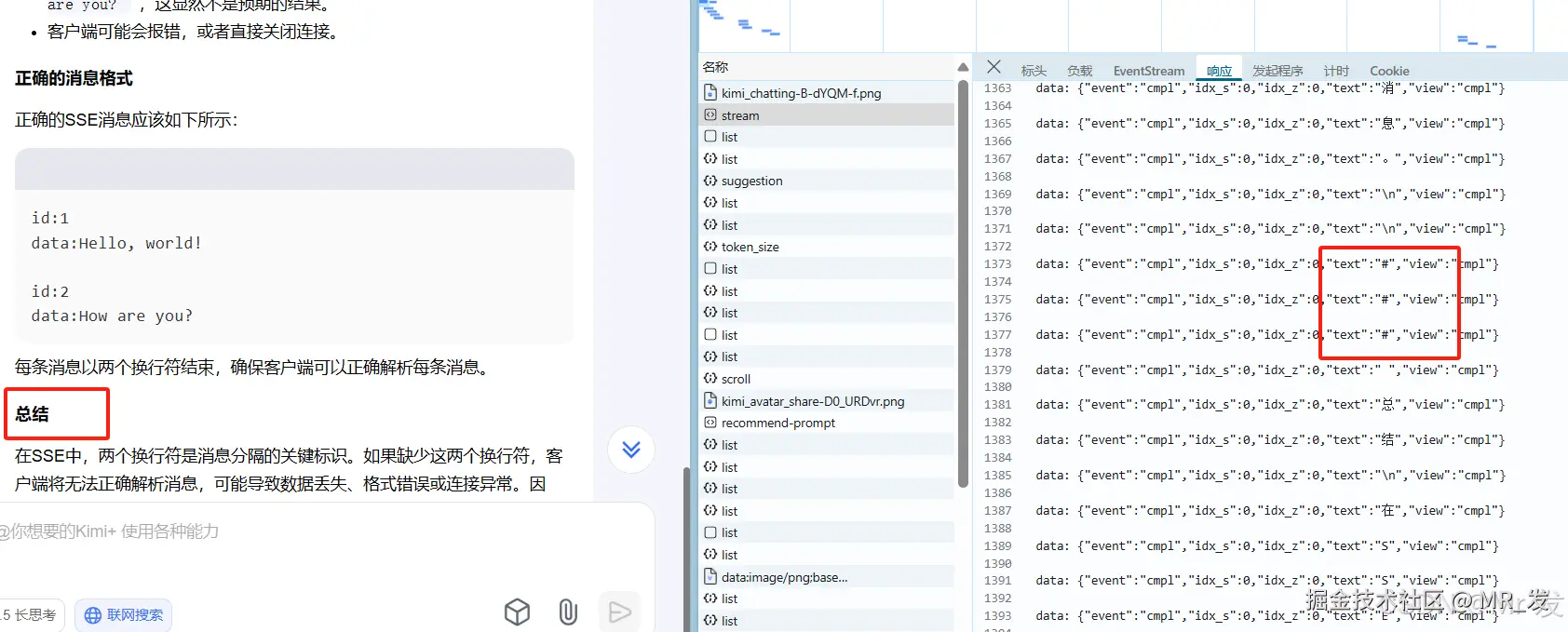
Task: Select data:image/png;base... request row
Action: pos(827,577)
